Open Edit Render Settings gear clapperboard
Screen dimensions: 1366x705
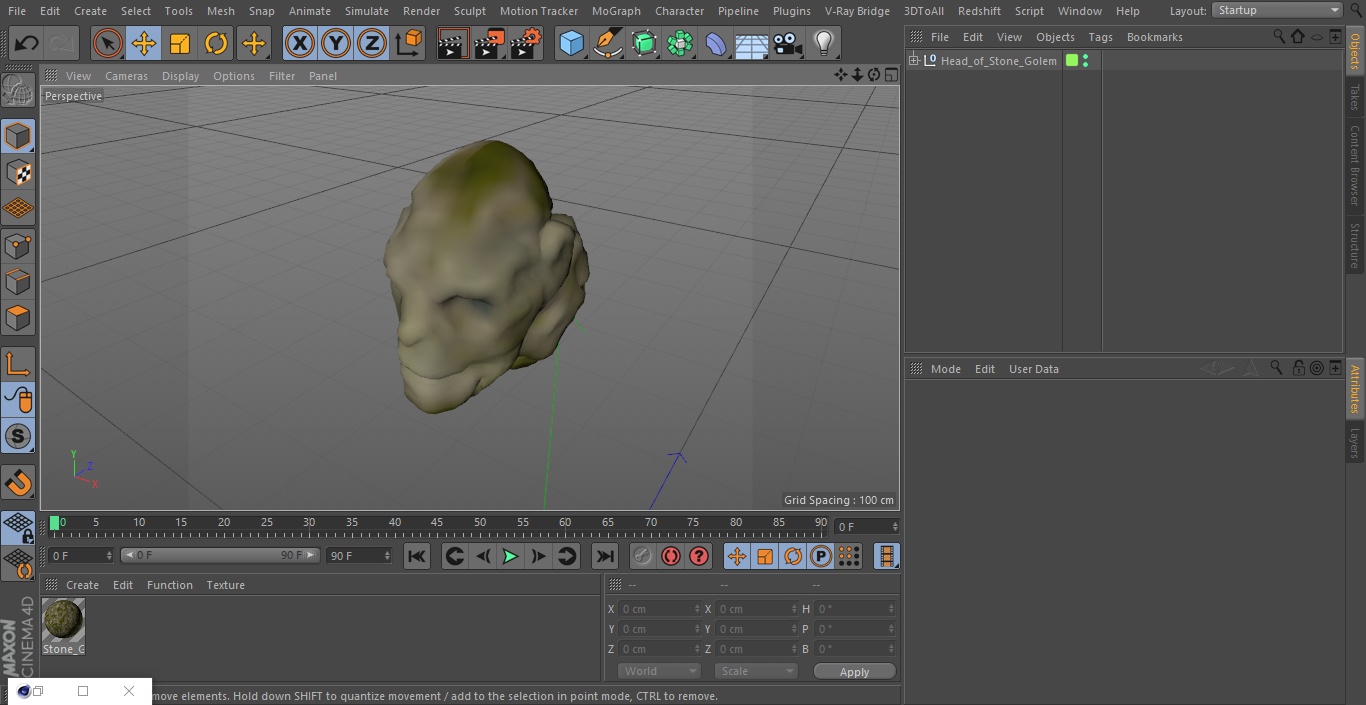526,43
